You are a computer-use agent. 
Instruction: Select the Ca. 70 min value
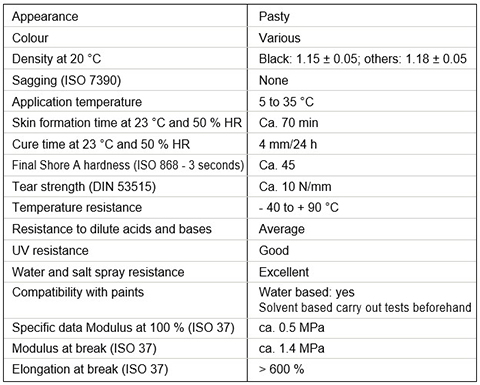pyautogui.click(x=288, y=123)
